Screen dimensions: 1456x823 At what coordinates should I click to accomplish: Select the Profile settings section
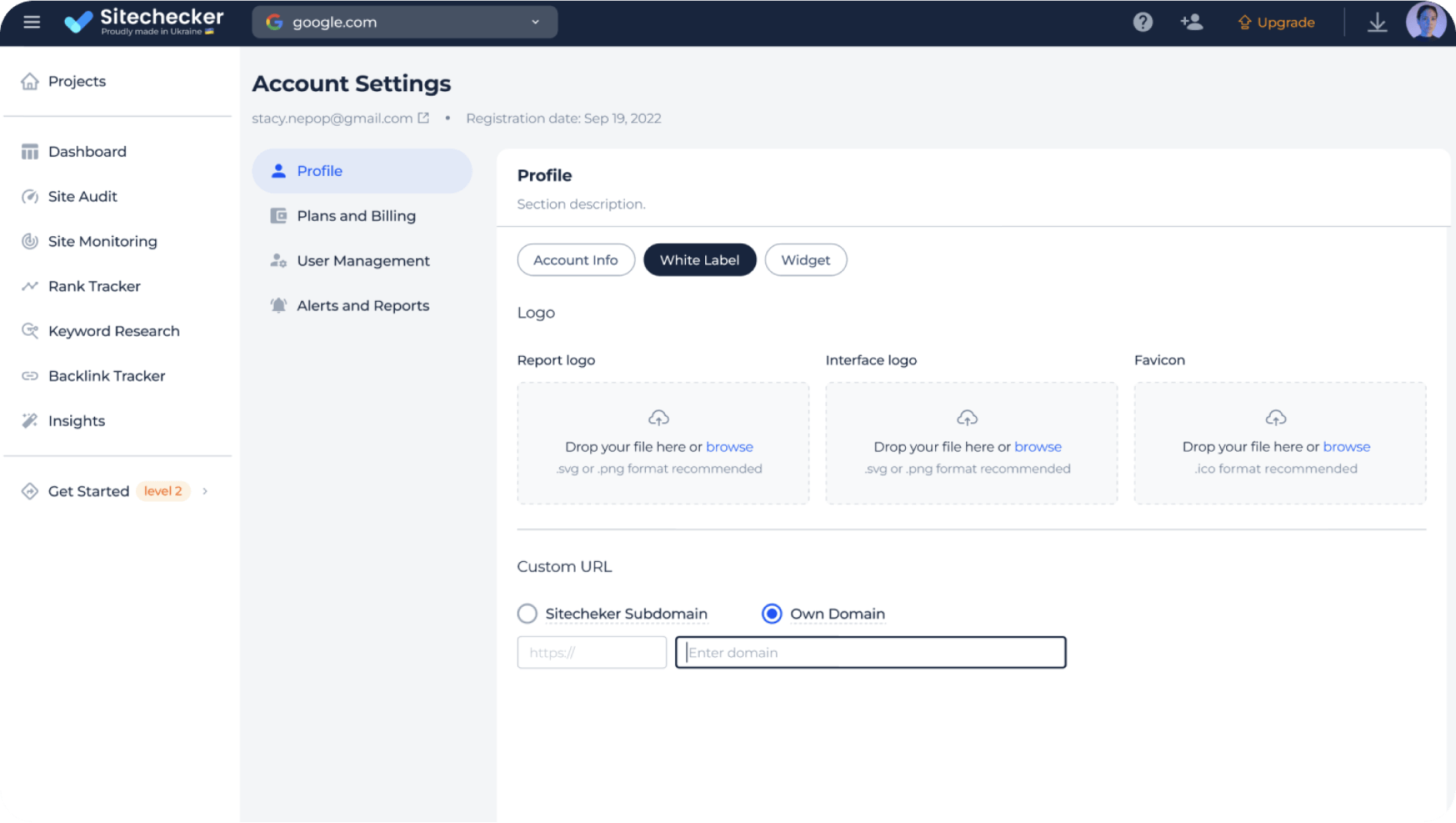point(362,171)
